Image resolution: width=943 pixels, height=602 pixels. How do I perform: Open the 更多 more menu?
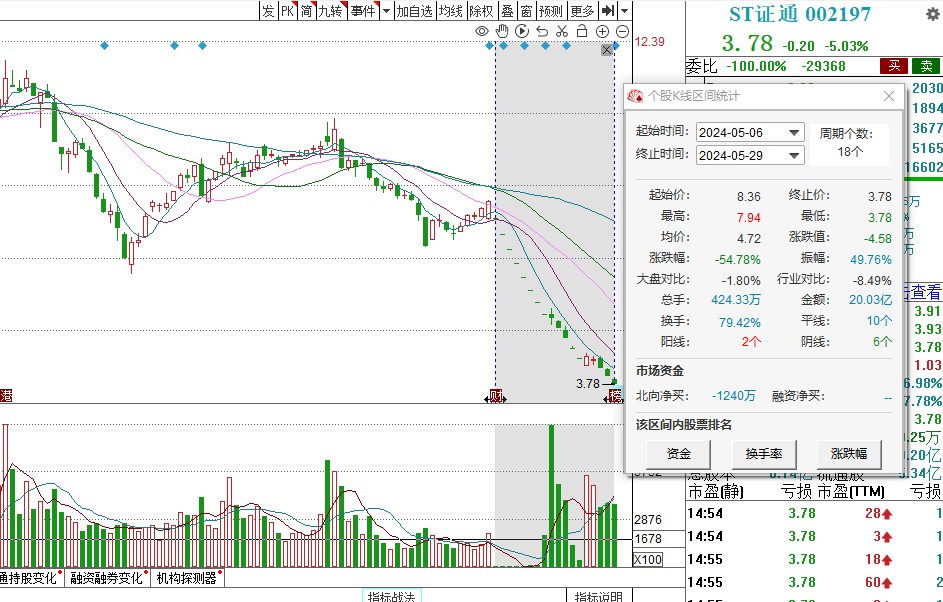click(582, 11)
